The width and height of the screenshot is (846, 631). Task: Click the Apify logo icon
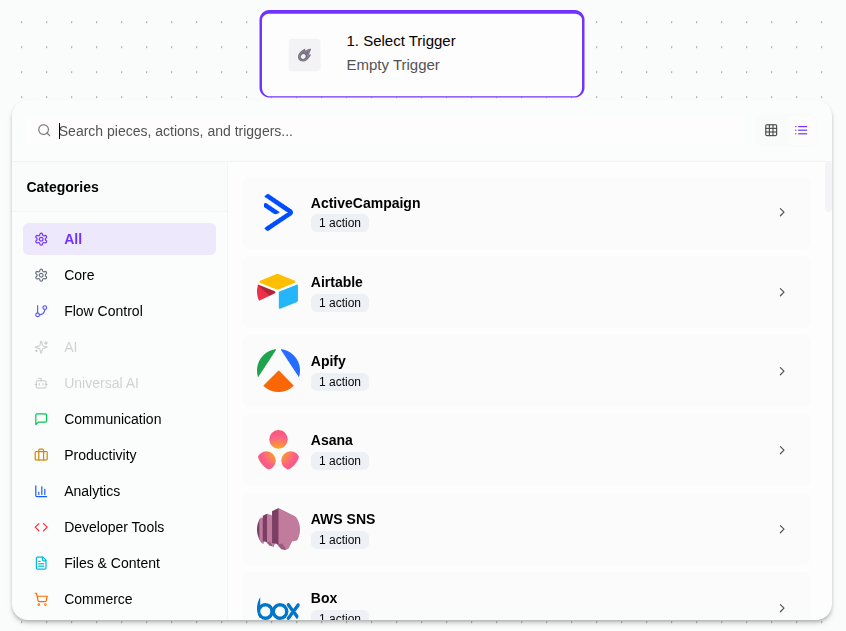point(278,371)
